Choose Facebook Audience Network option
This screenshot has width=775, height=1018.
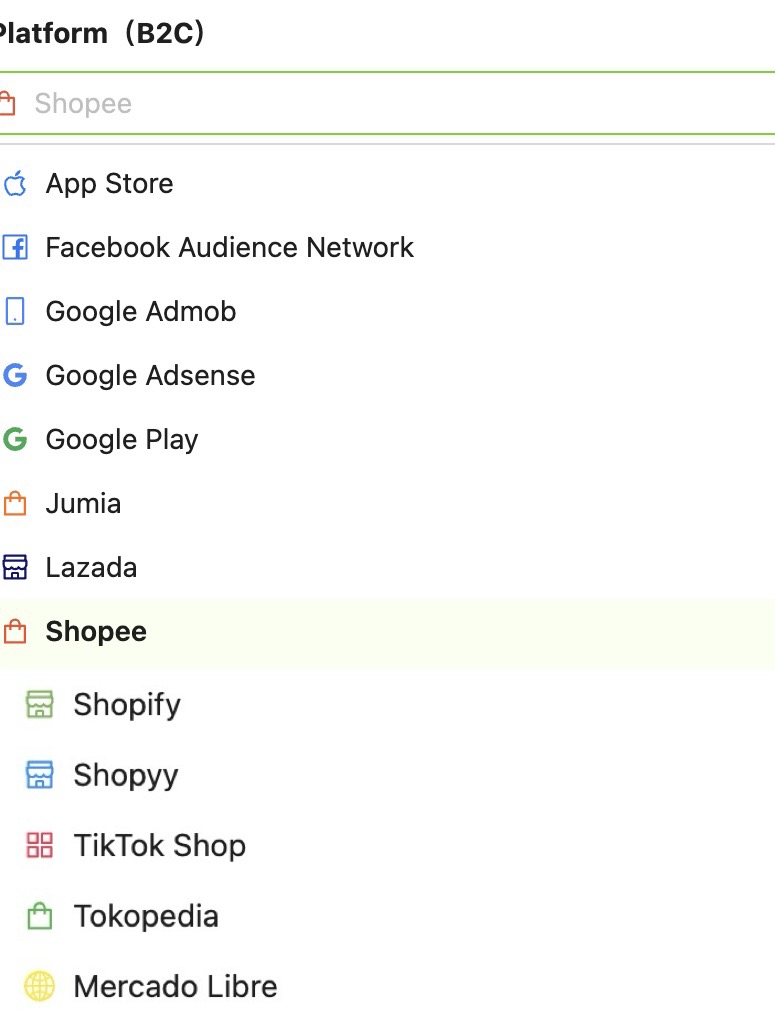click(x=229, y=248)
